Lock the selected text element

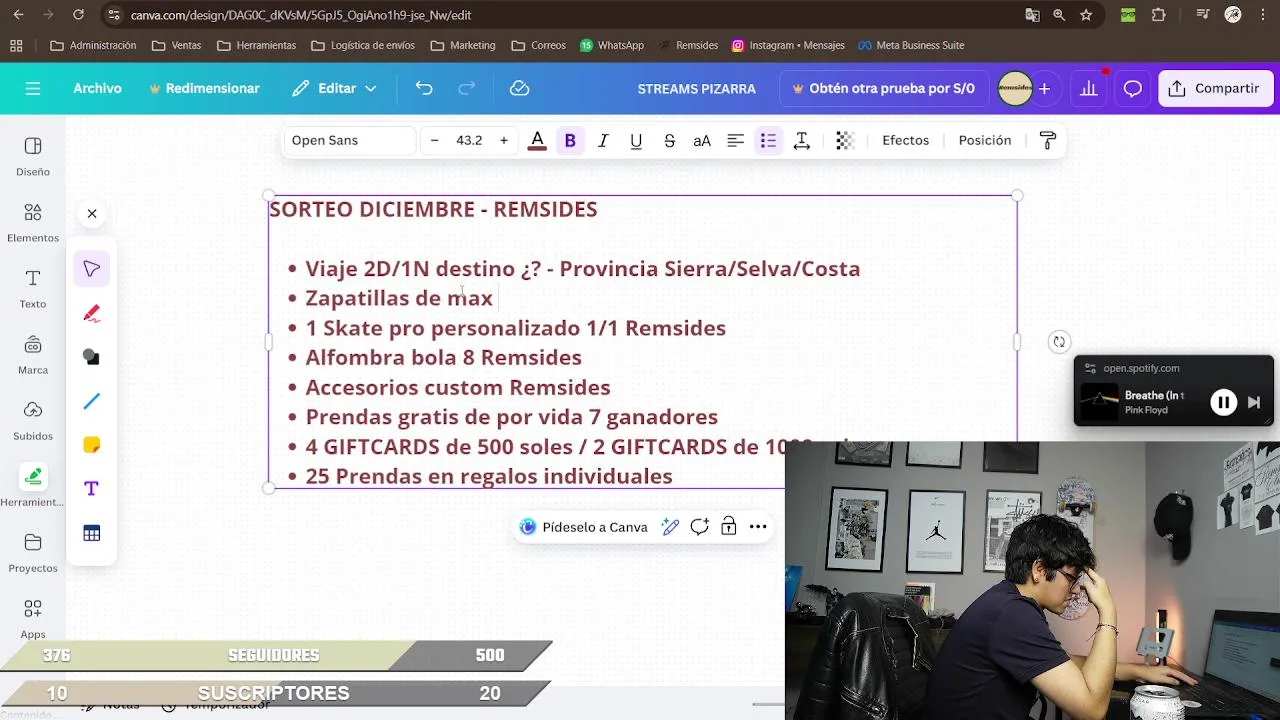[729, 527]
